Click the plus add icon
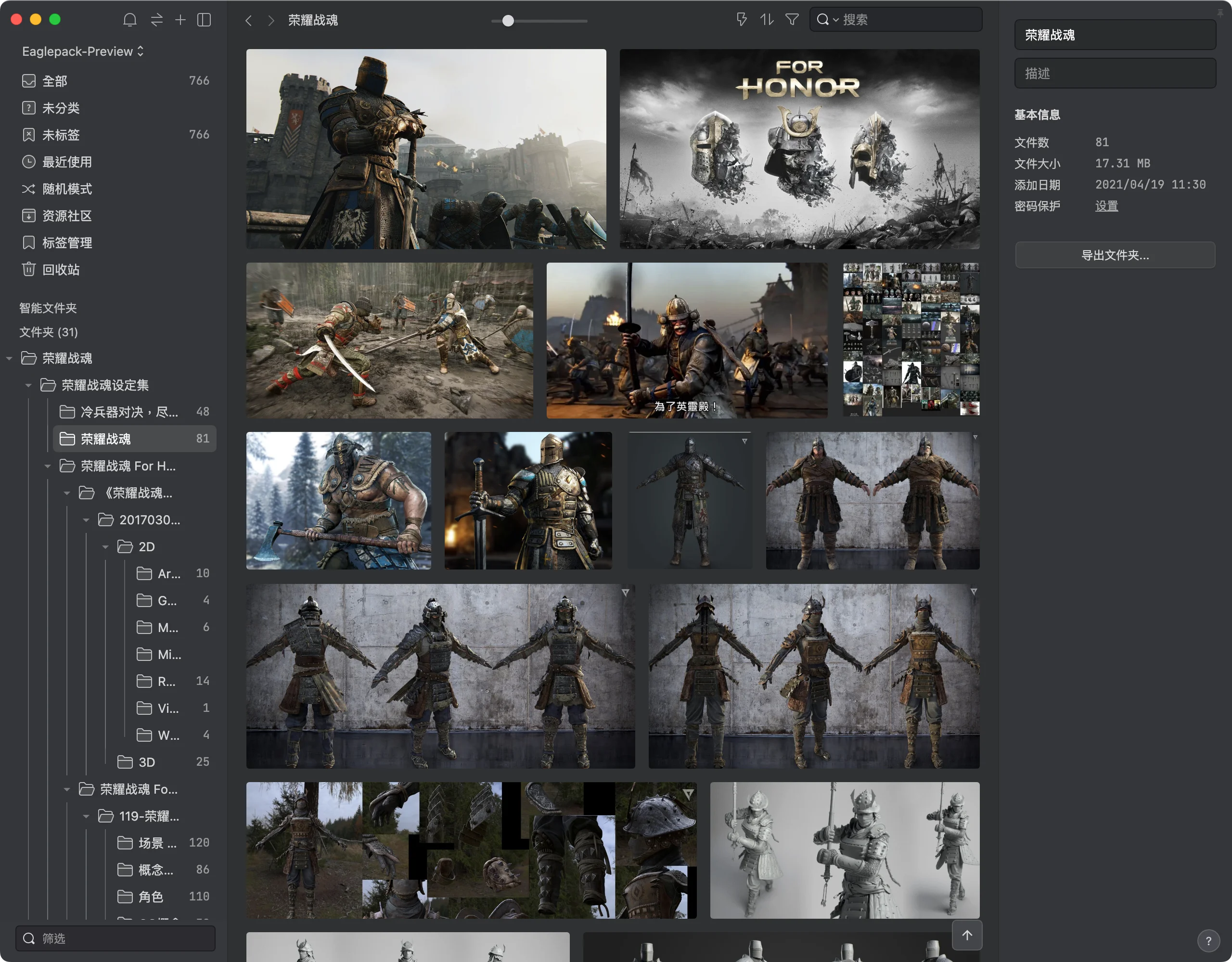Screen dimensions: 1232x962 coord(180,20)
